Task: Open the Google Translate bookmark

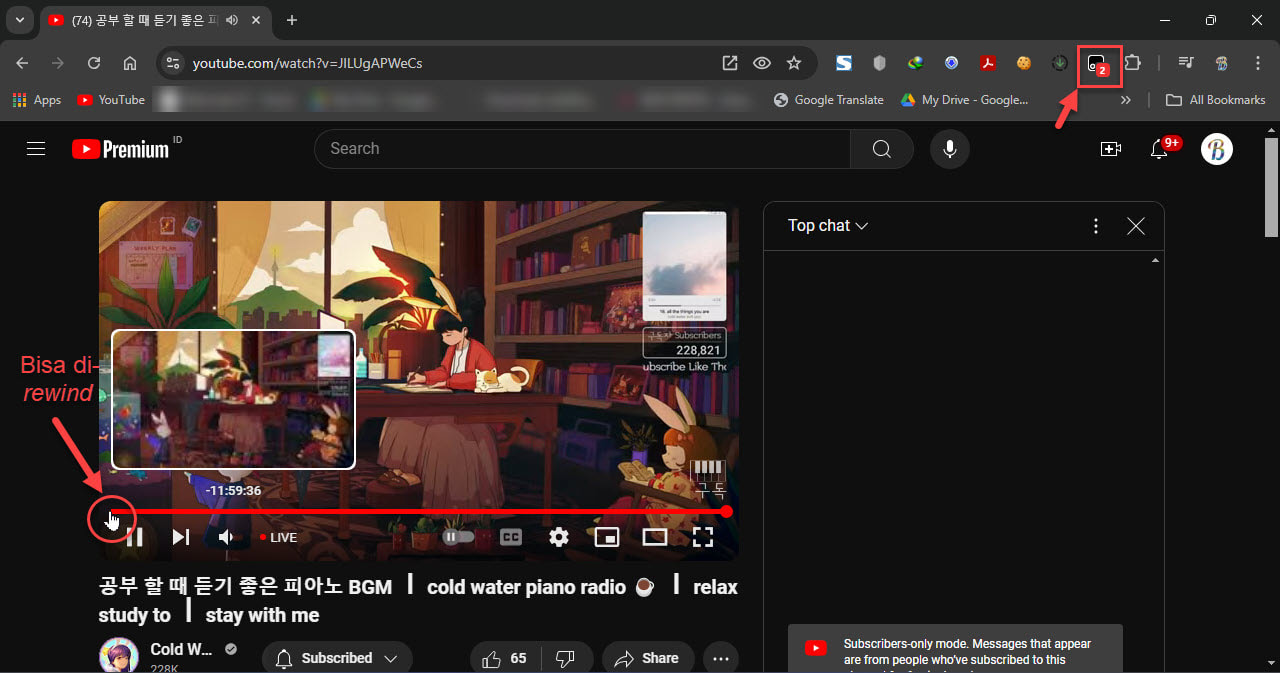Action: coord(829,100)
